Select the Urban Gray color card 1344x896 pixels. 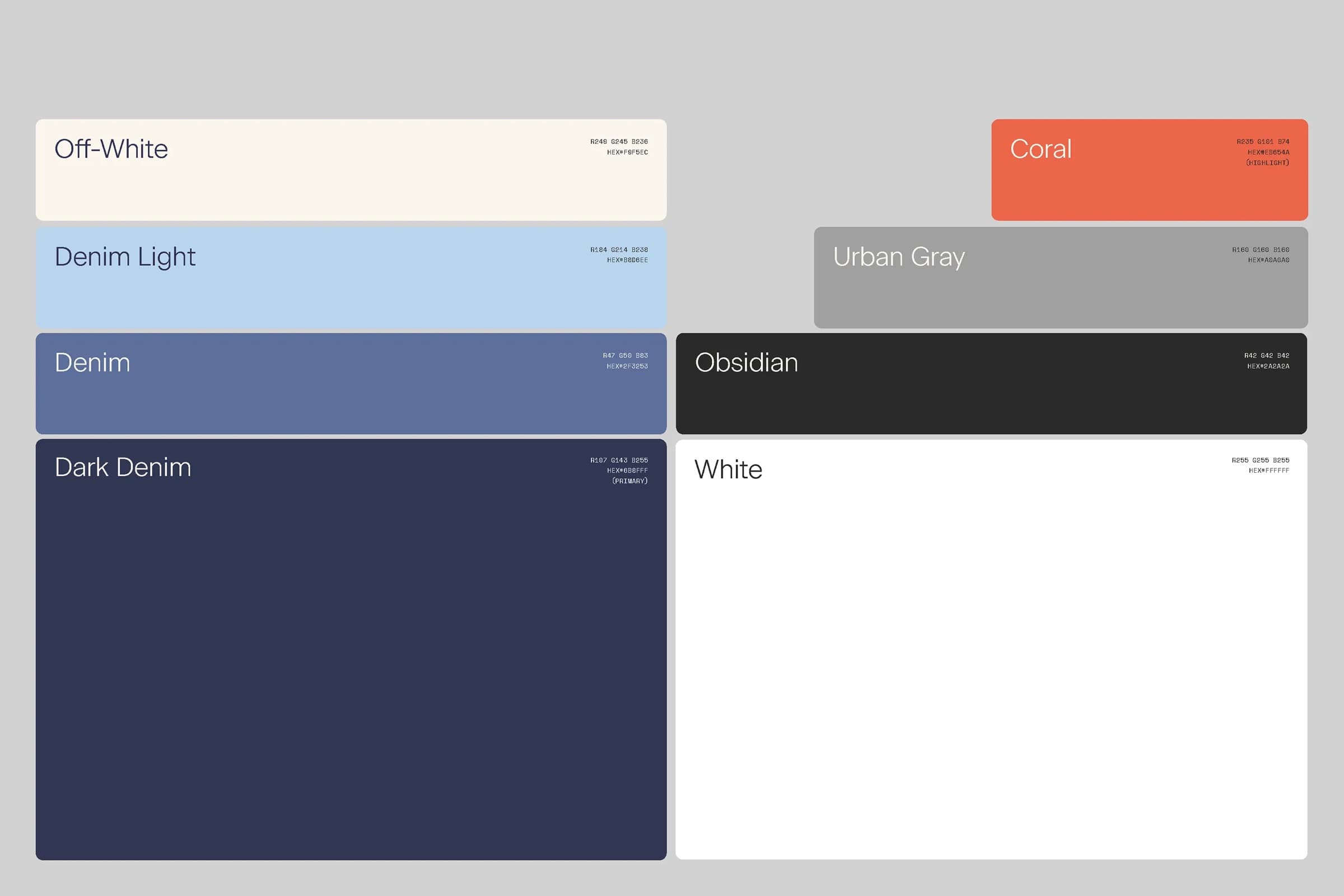point(1061,278)
